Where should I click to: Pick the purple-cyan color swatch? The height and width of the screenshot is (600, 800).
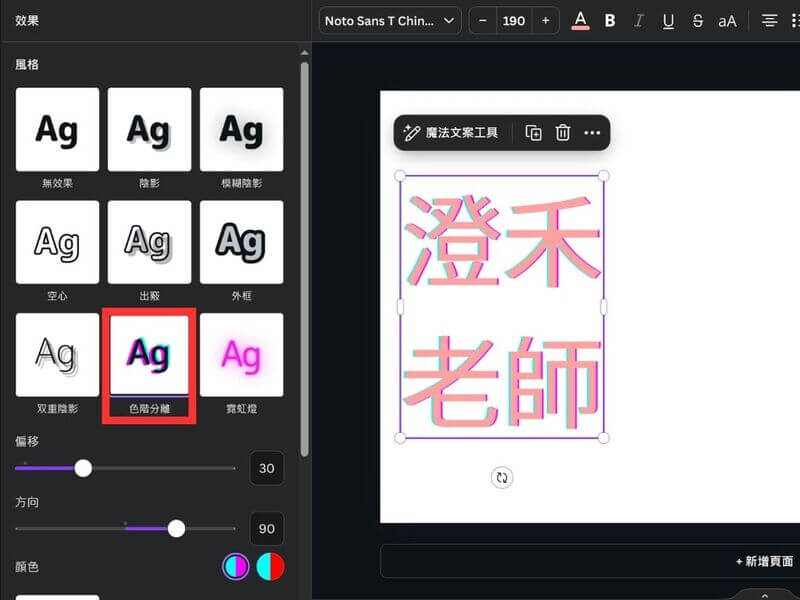coord(236,567)
